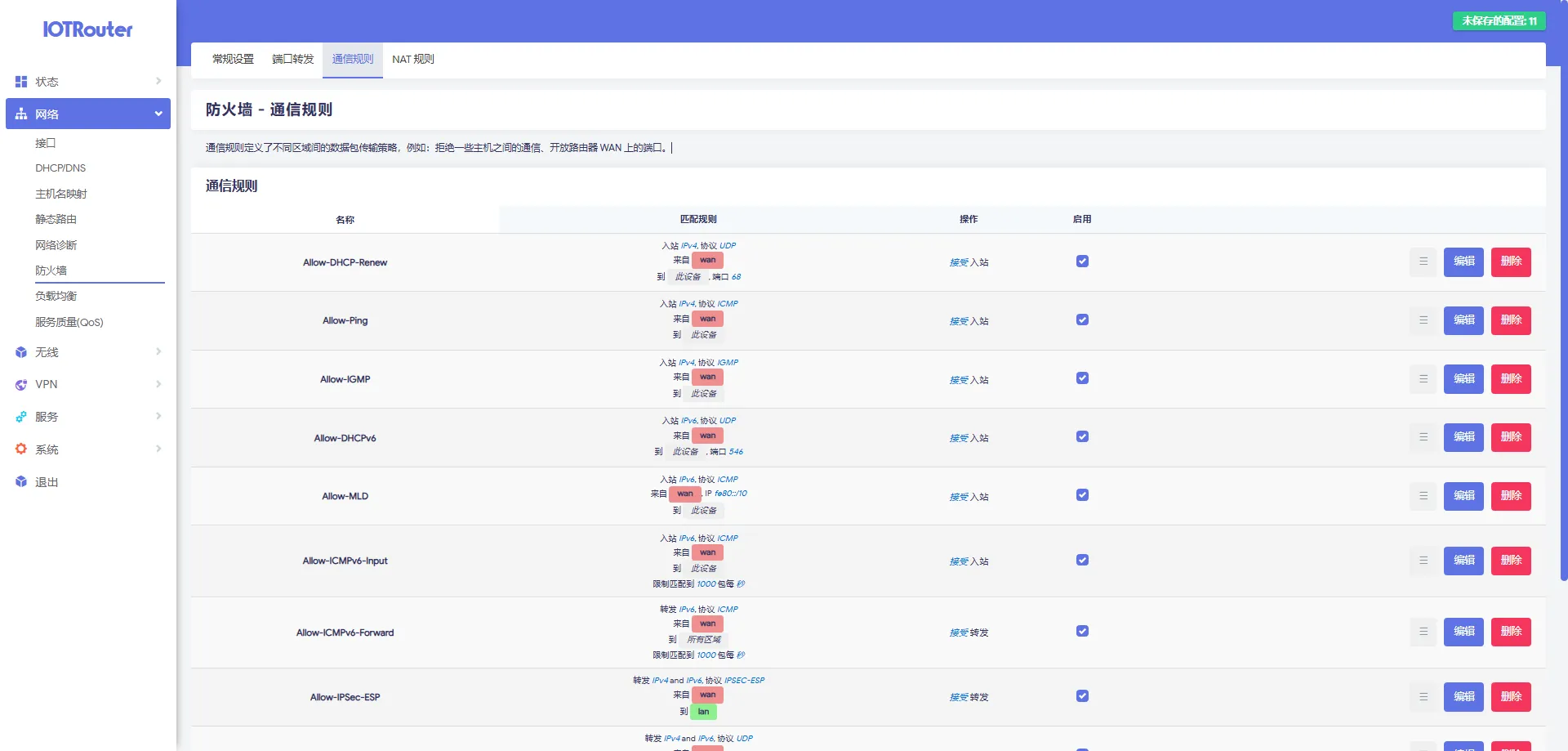
Task: Collapse the 网络 menu section
Action: click(x=158, y=114)
